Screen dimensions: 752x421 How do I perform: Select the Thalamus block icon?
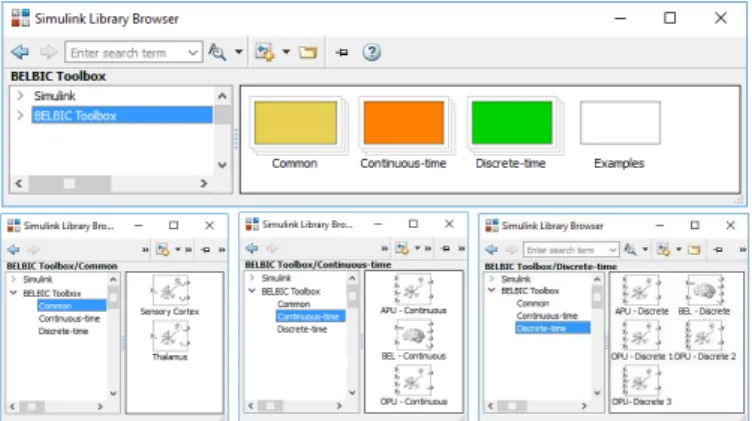click(x=171, y=336)
